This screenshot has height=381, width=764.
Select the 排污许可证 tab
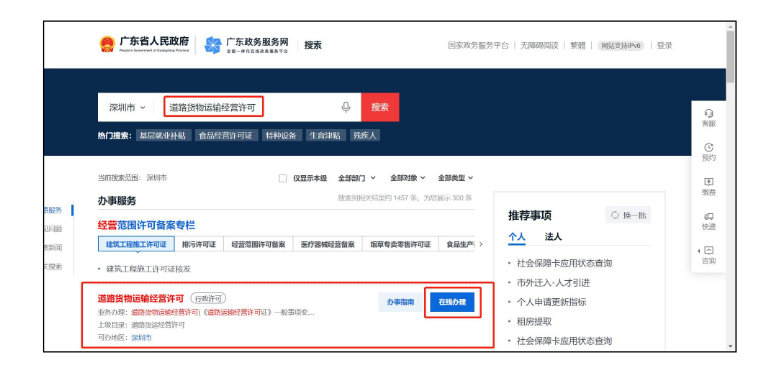pyautogui.click(x=199, y=245)
